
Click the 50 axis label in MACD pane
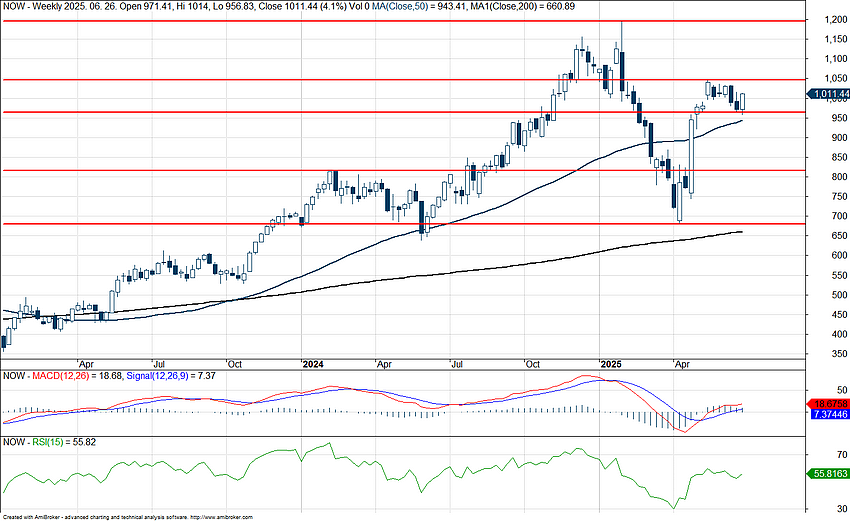tap(842, 390)
